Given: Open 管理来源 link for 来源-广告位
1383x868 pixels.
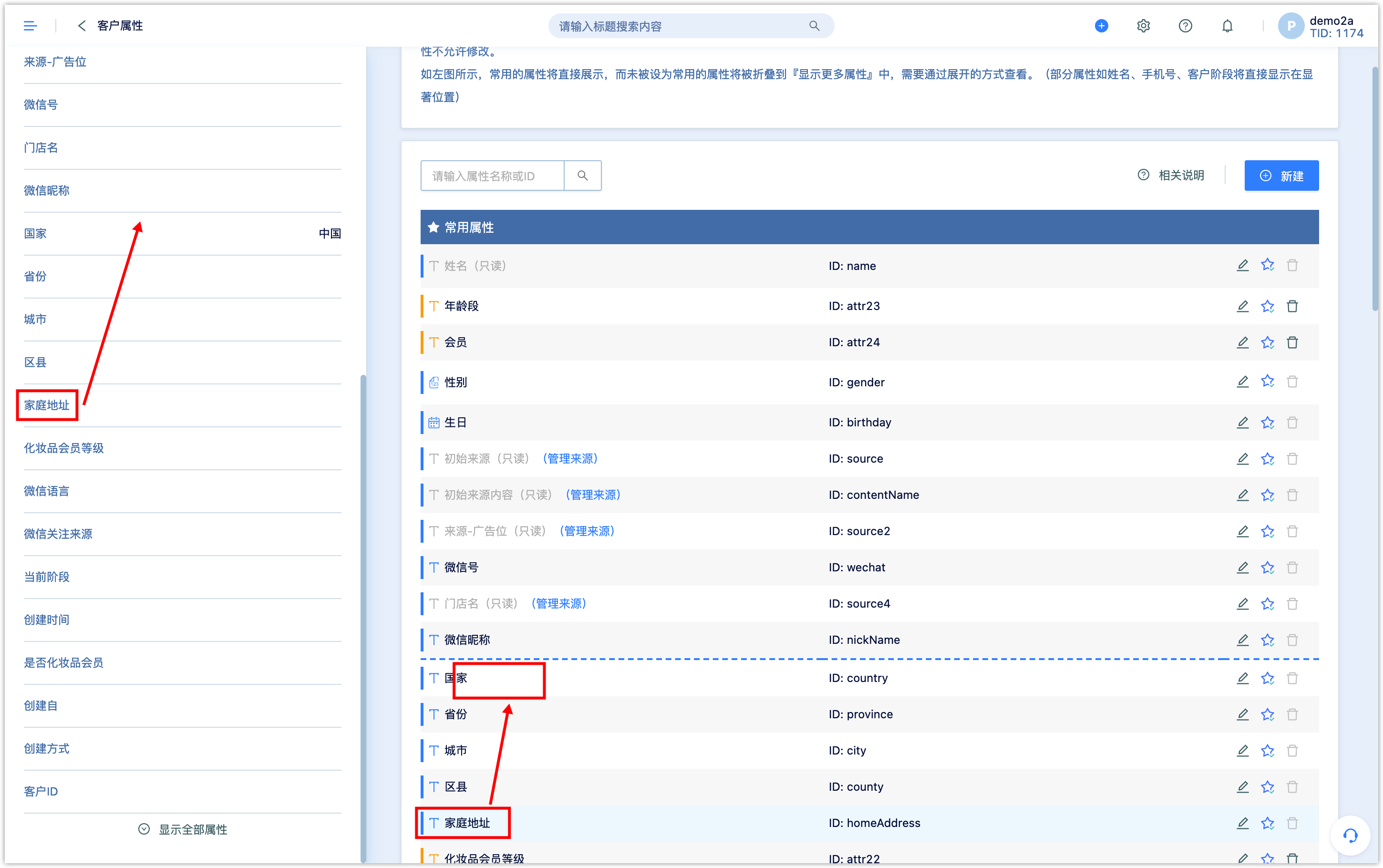Looking at the screenshot, I should (x=587, y=531).
